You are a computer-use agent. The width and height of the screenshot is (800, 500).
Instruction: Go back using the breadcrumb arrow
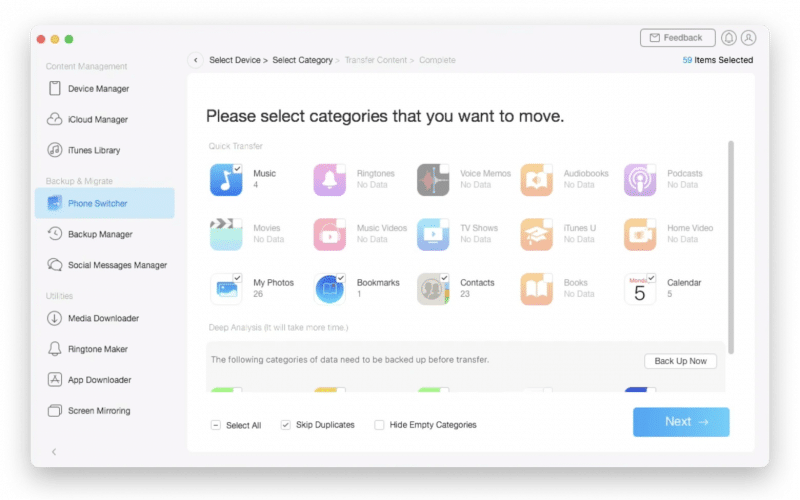pyautogui.click(x=196, y=60)
